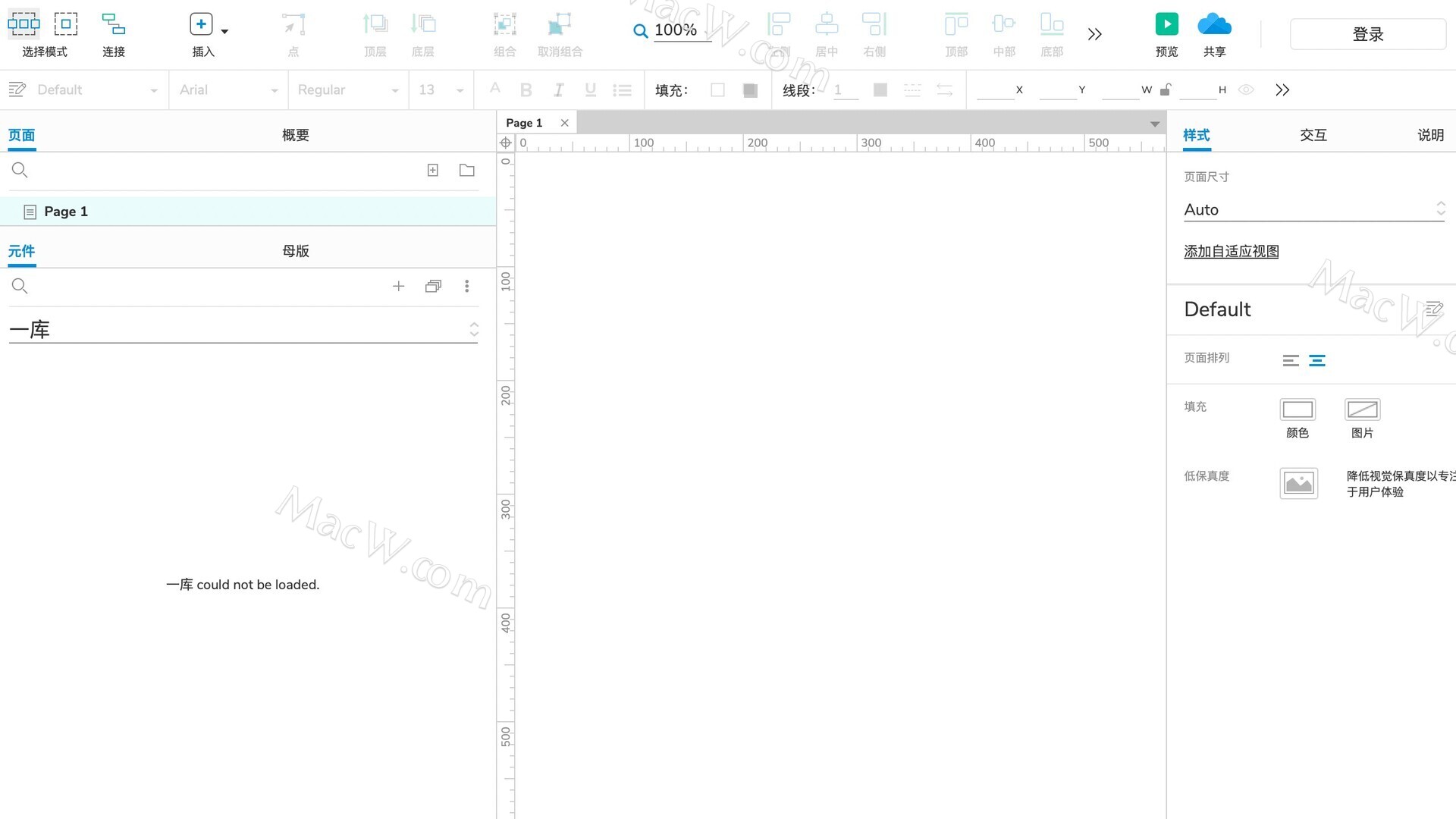Align top with 顶部

coord(956,34)
